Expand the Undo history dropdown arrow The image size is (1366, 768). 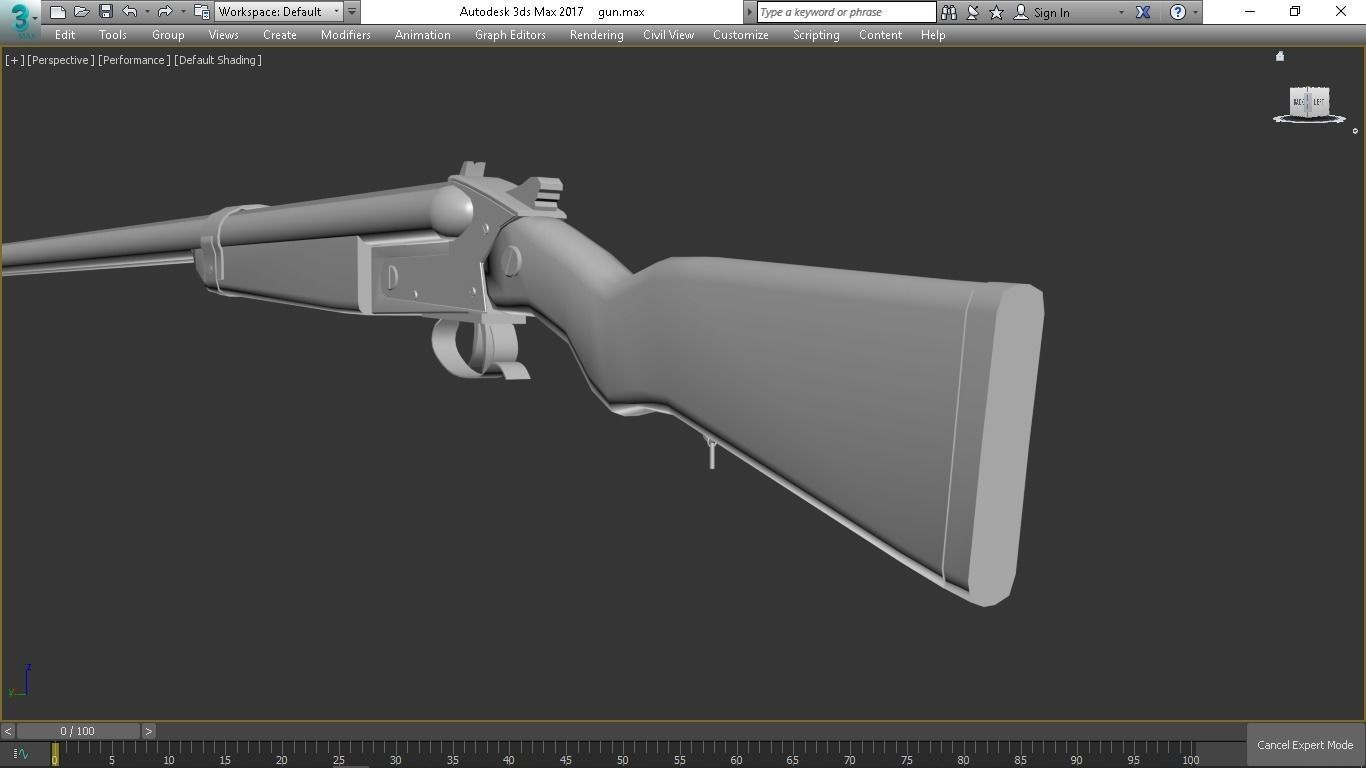click(147, 12)
